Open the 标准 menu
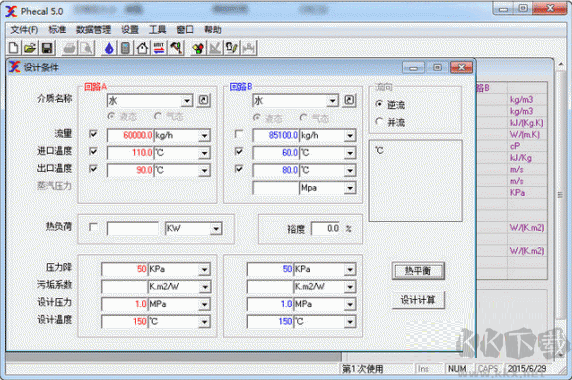The height and width of the screenshot is (380, 572). click(57, 30)
